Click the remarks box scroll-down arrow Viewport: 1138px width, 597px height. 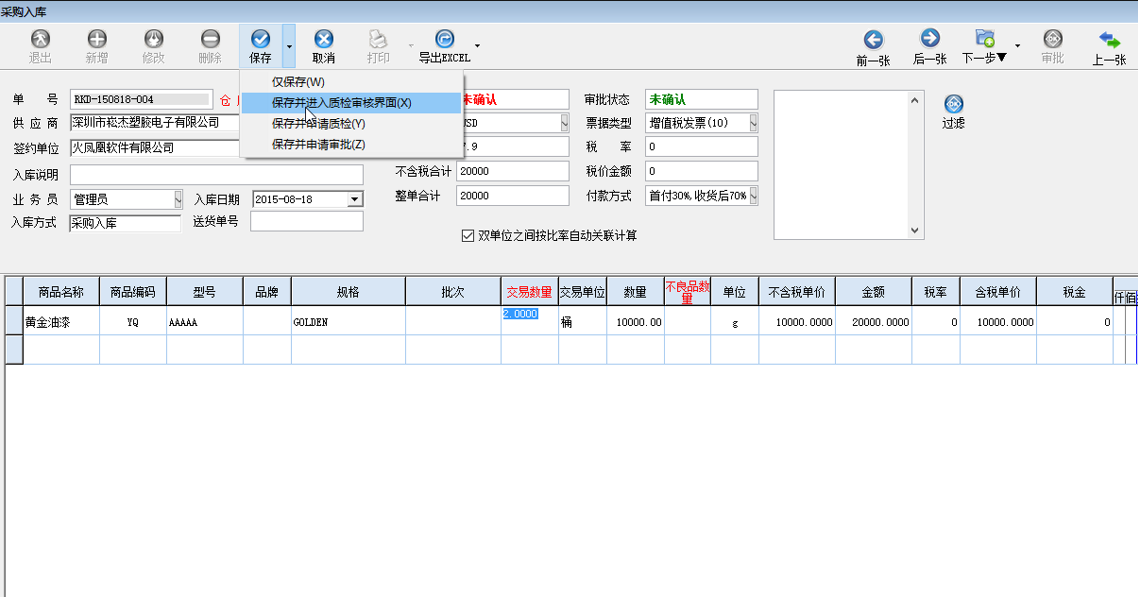click(x=915, y=230)
